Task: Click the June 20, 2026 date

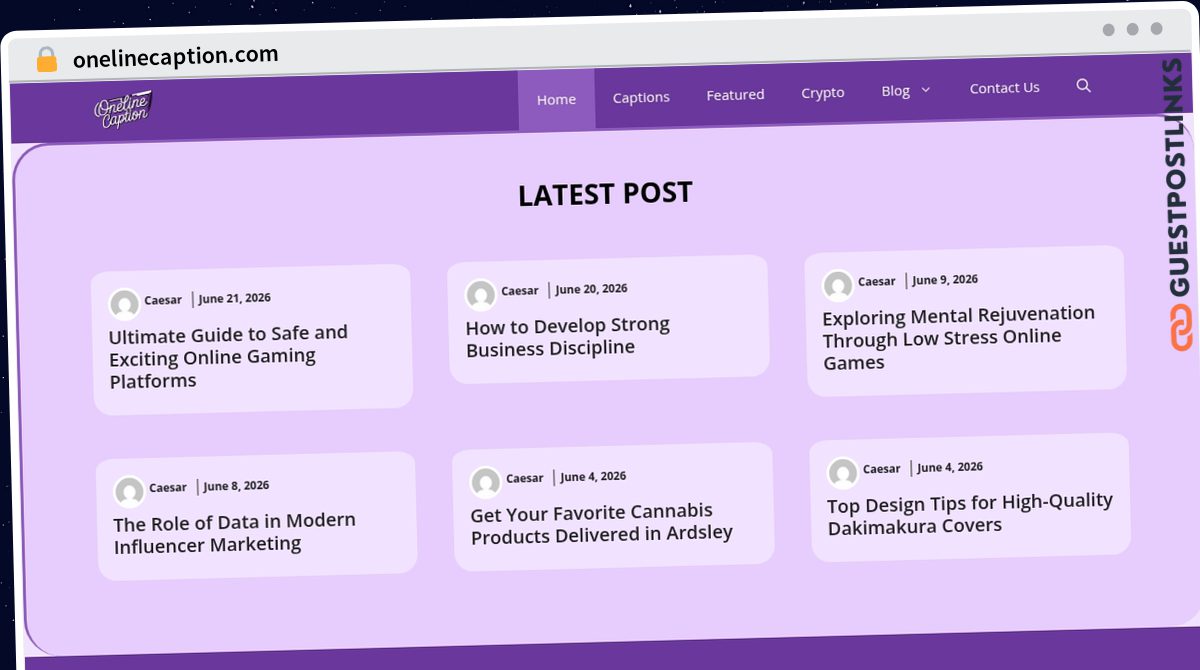Action: (x=592, y=289)
